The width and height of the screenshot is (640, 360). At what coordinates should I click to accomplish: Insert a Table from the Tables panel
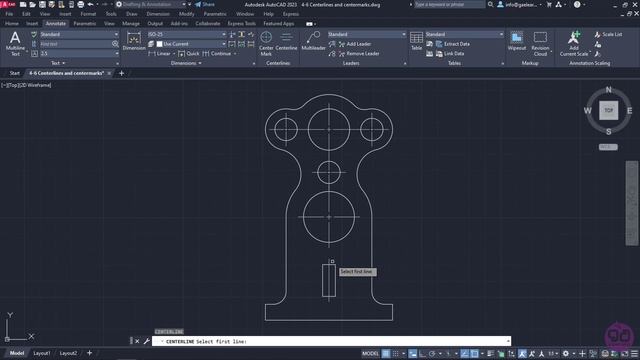416,41
